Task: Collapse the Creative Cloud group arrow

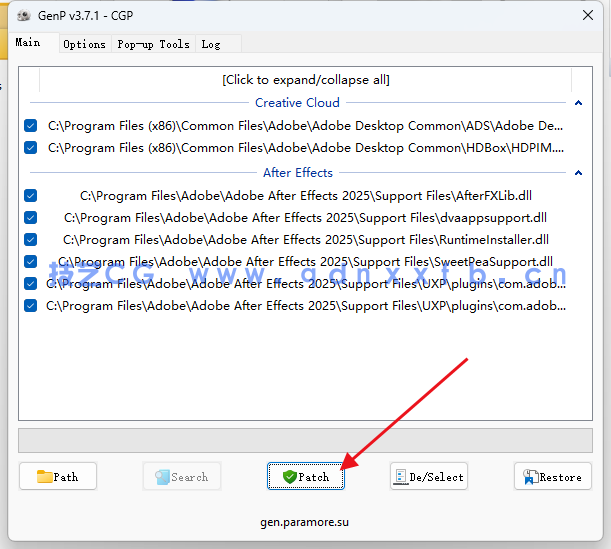Action: (x=578, y=103)
